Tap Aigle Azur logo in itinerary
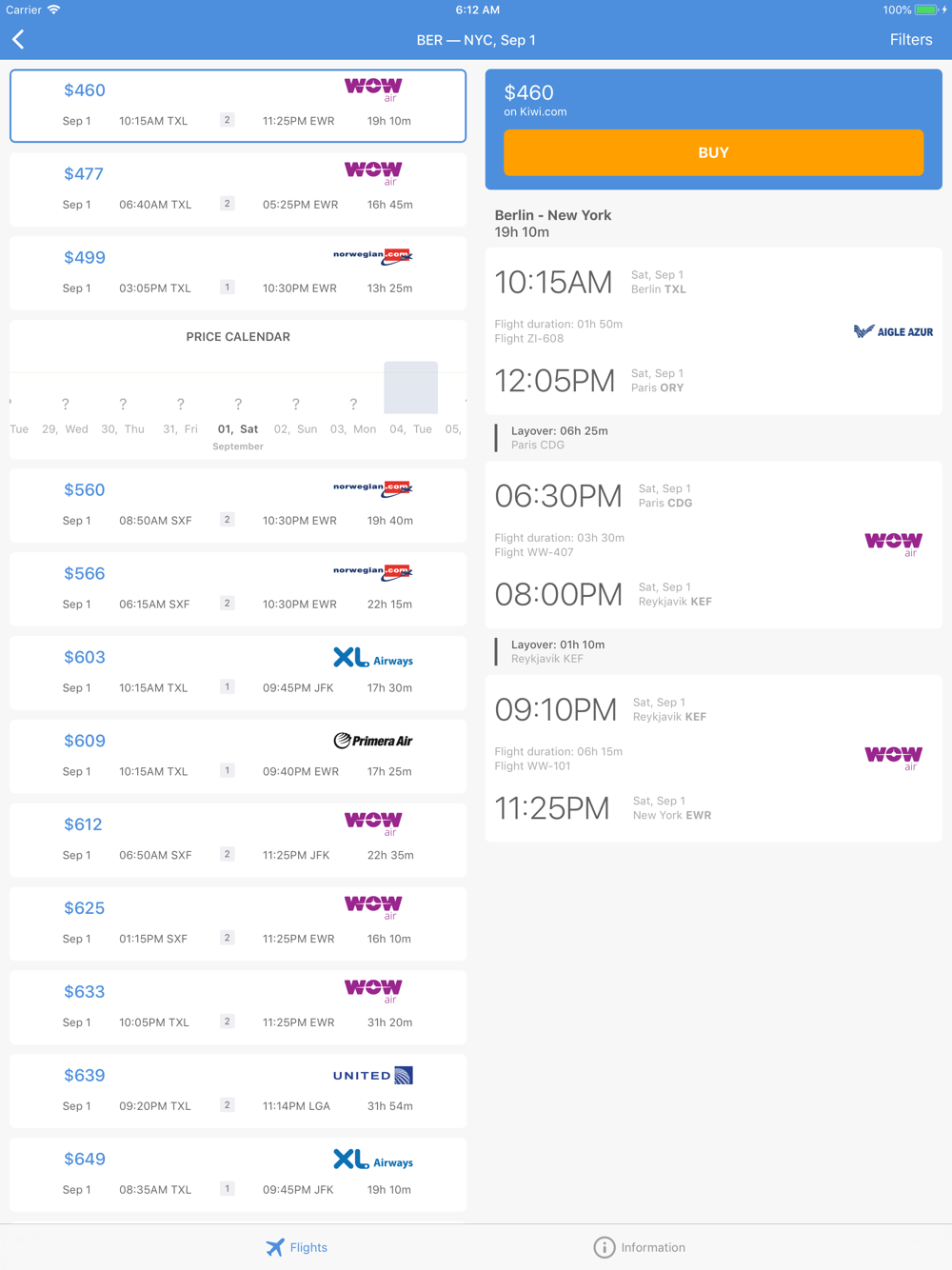 point(893,331)
